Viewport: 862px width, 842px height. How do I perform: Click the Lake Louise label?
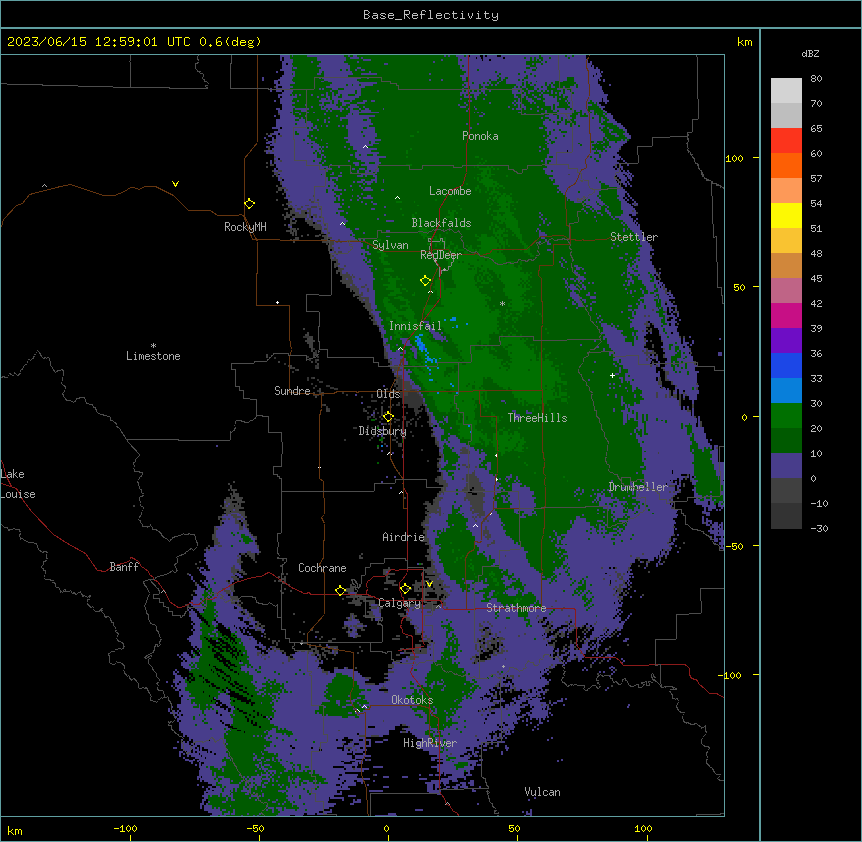click(x=18, y=484)
